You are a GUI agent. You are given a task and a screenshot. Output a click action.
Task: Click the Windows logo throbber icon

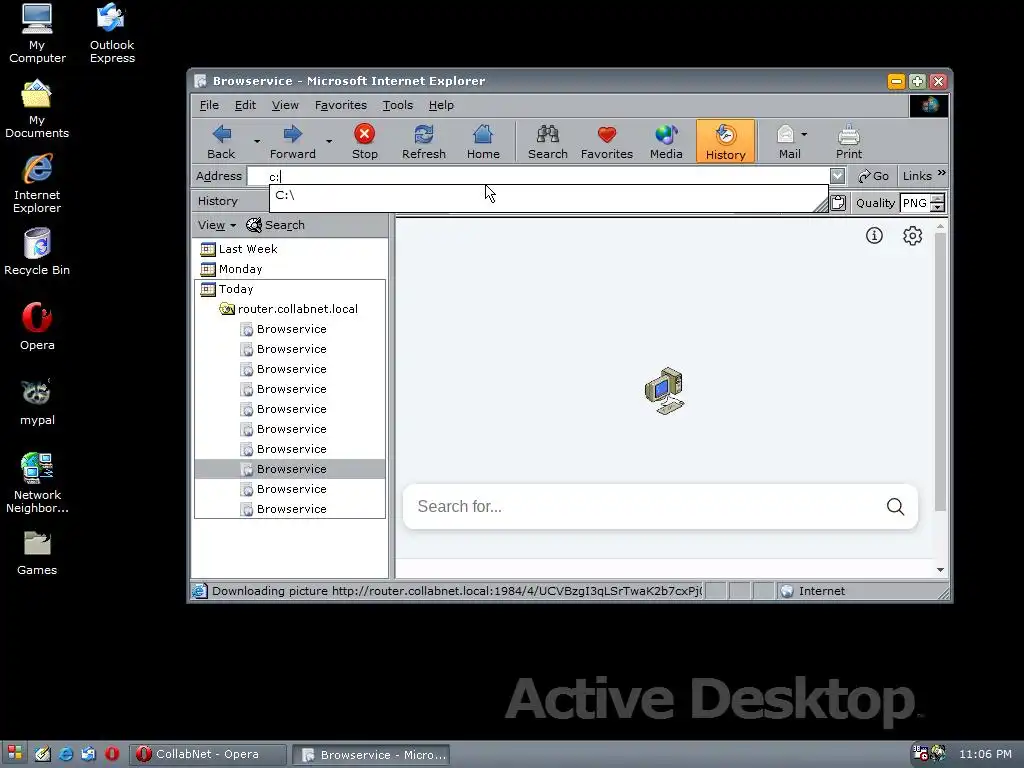click(x=929, y=105)
